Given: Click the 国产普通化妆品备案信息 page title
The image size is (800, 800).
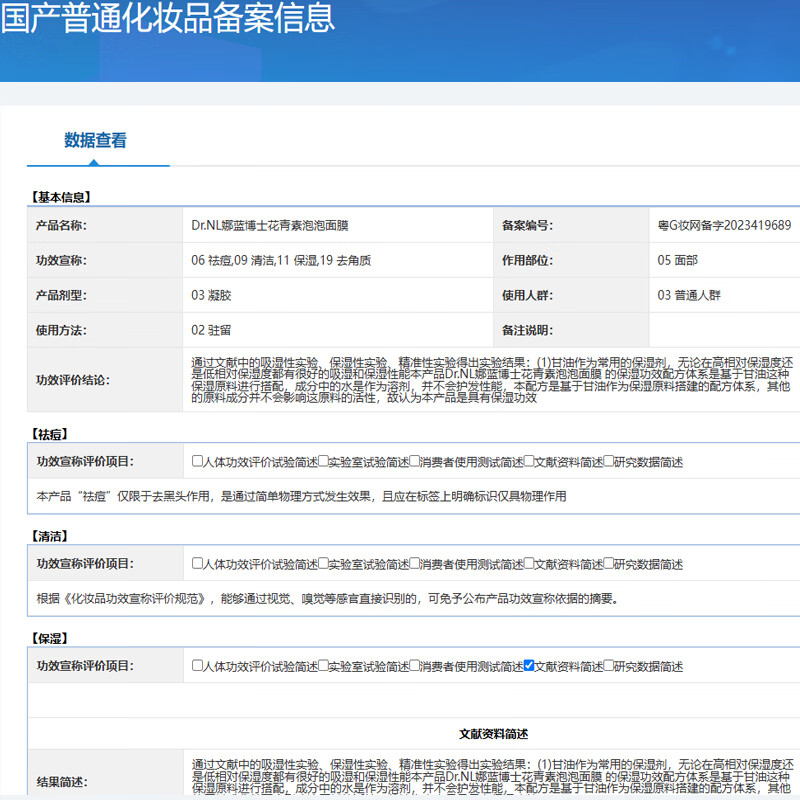Looking at the screenshot, I should pos(168,18).
